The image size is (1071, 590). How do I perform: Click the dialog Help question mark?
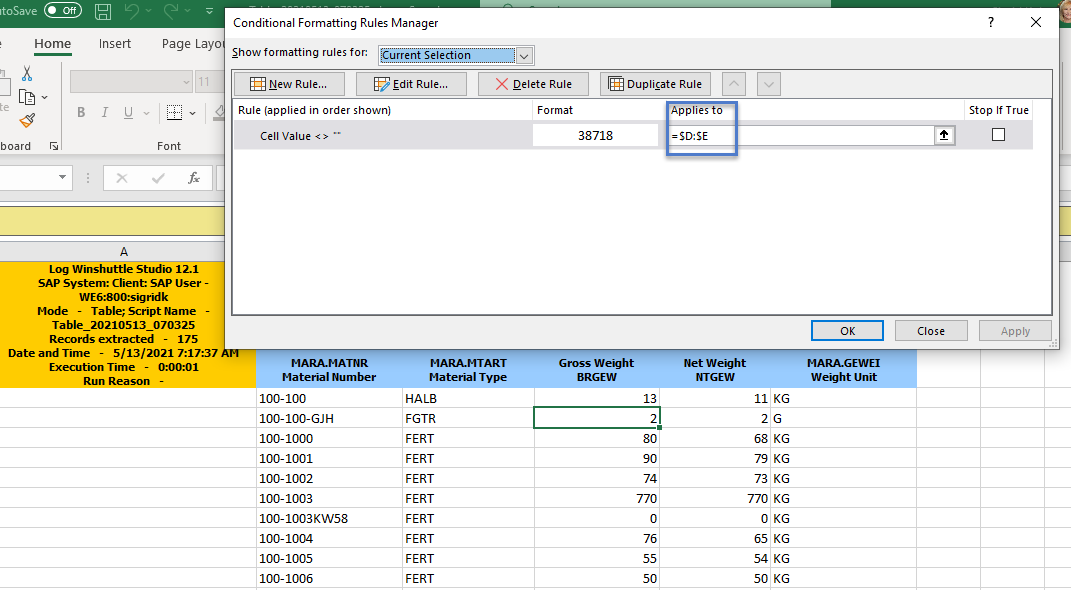pyautogui.click(x=992, y=22)
